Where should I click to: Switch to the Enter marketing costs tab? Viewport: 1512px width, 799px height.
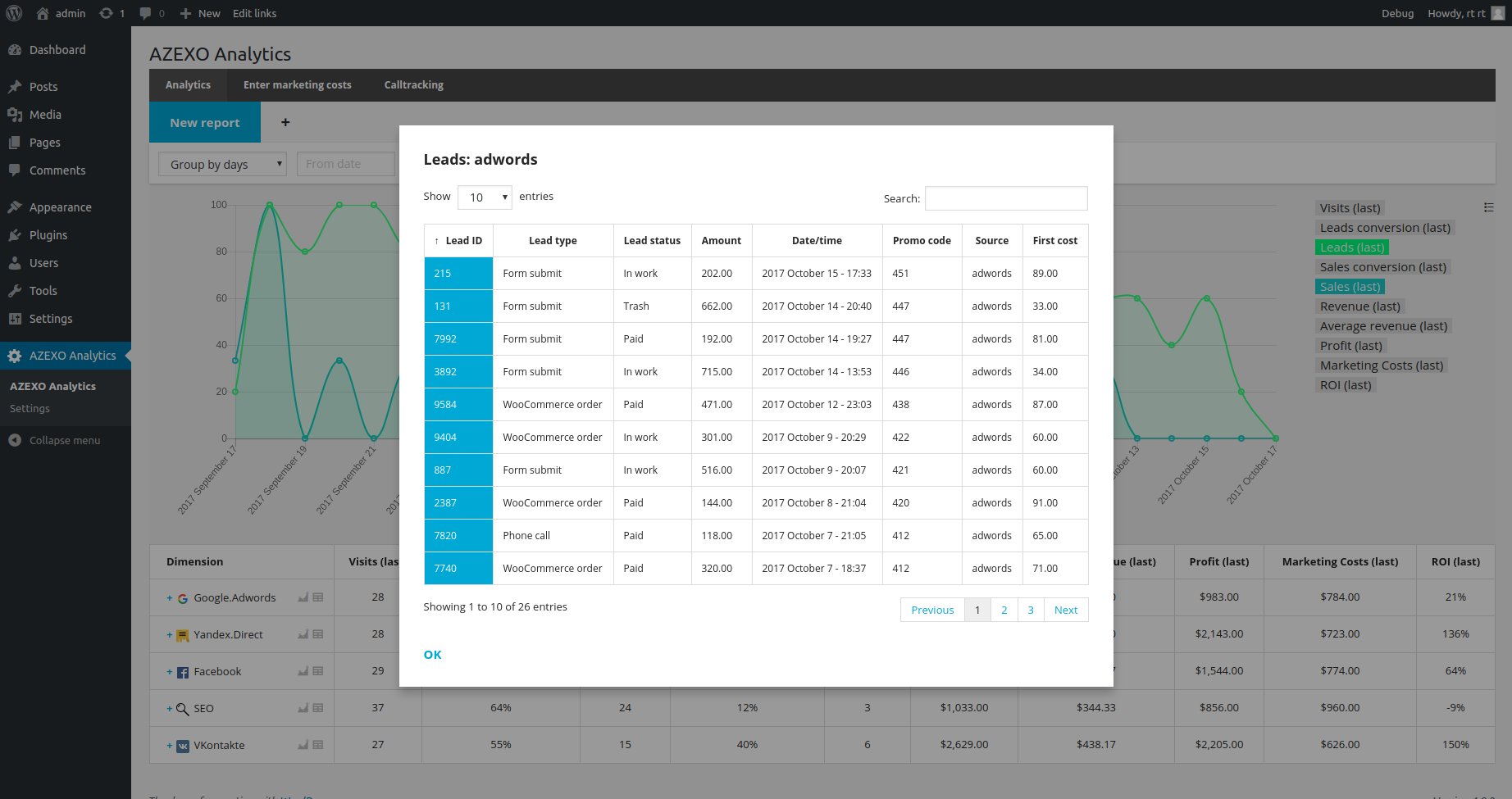(297, 85)
